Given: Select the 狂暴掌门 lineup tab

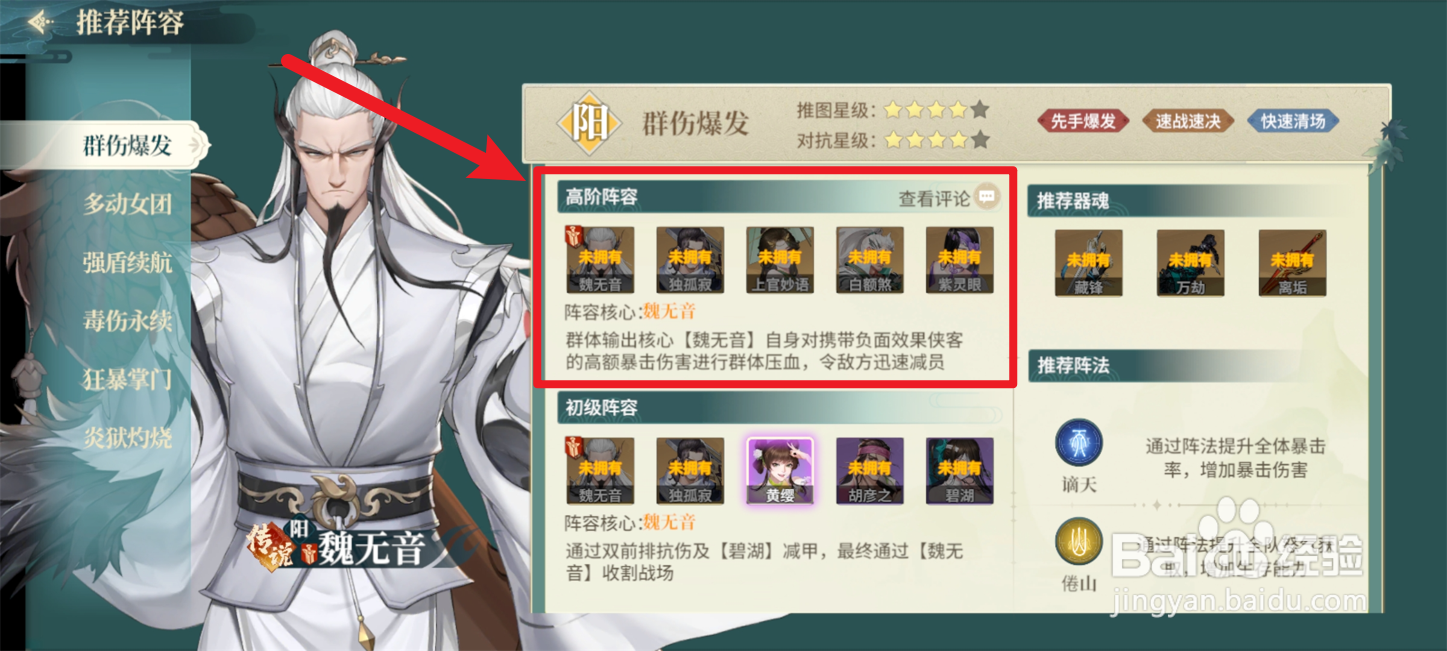Looking at the screenshot, I should [x=128, y=379].
